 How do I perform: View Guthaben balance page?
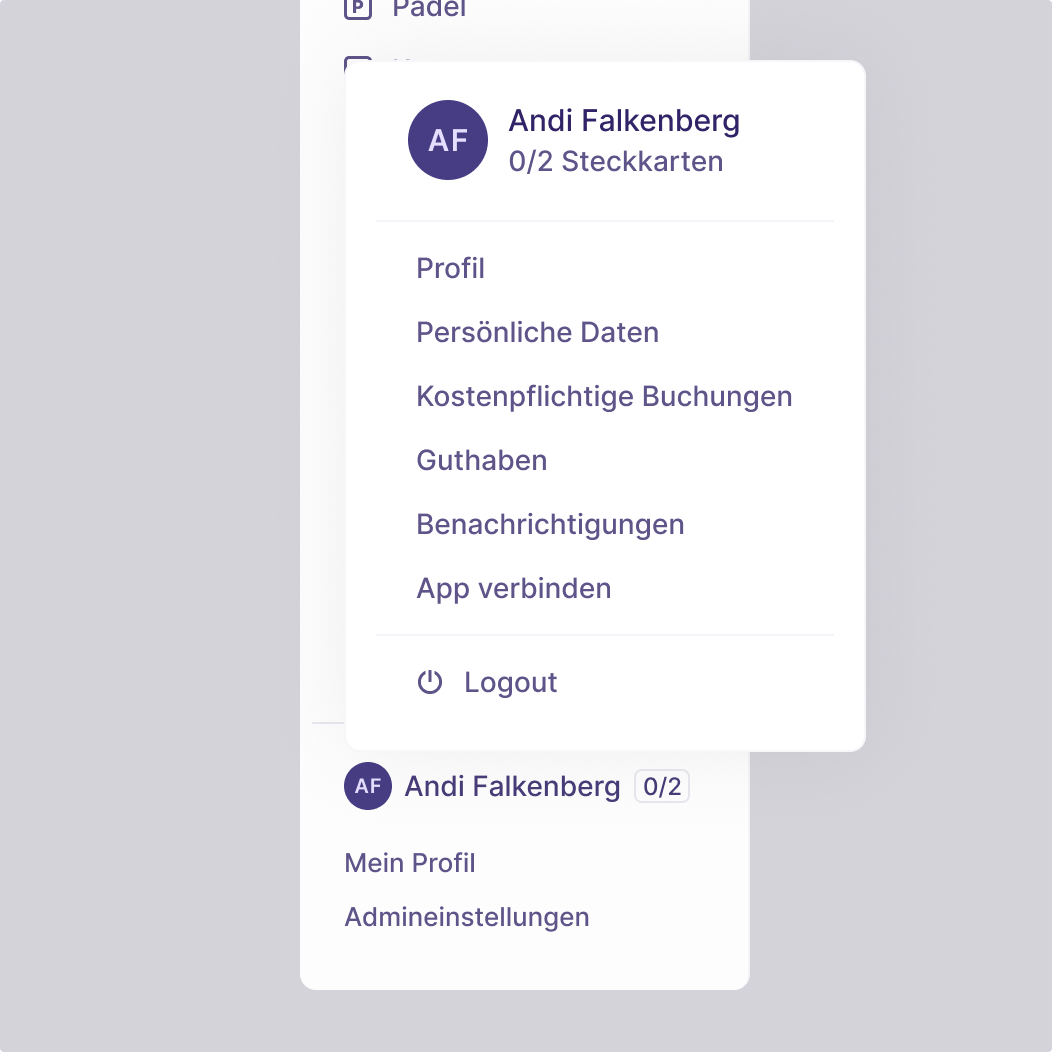pos(481,460)
